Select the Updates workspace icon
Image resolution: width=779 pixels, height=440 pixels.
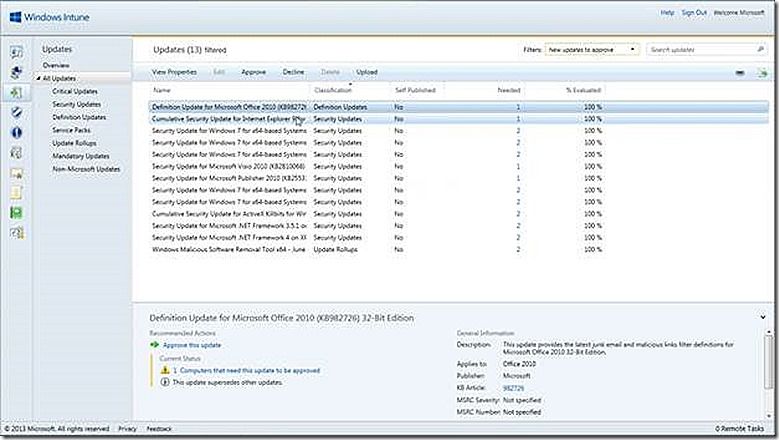16,92
